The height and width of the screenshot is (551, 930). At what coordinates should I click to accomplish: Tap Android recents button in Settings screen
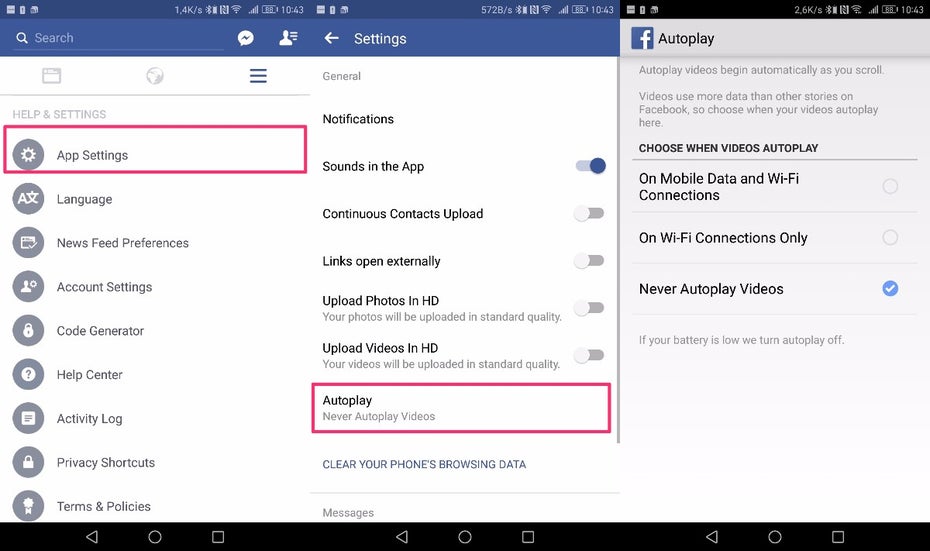click(x=528, y=537)
